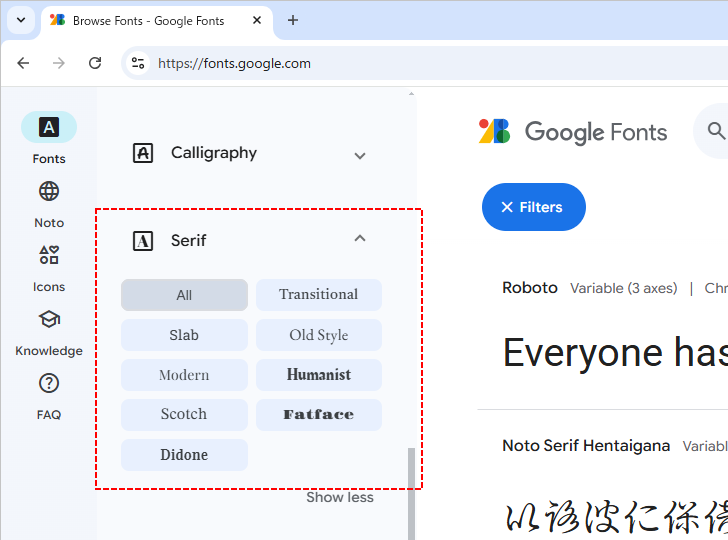The width and height of the screenshot is (728, 540).
Task: Reload the page
Action: [95, 63]
